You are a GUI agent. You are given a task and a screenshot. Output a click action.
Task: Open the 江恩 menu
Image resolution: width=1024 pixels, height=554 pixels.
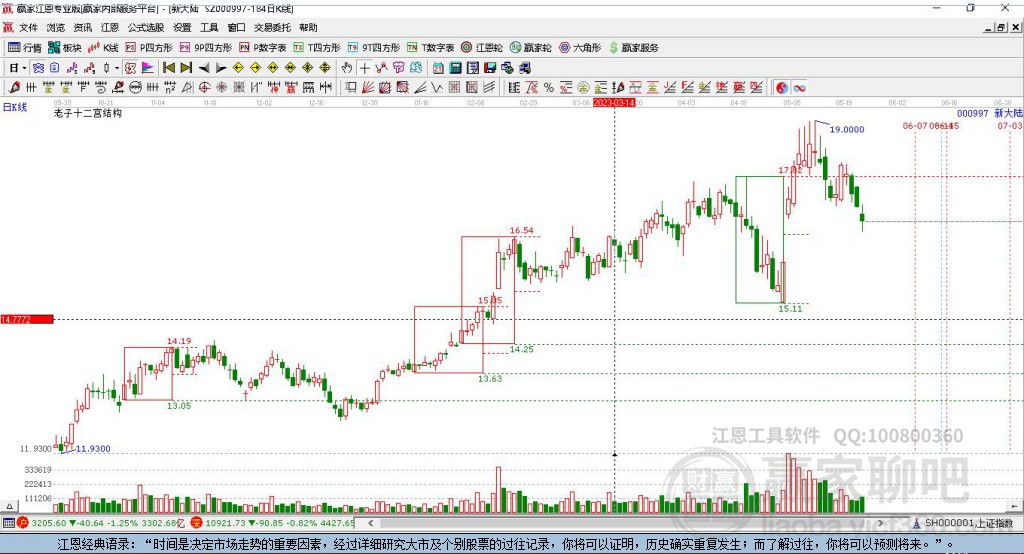[110, 27]
